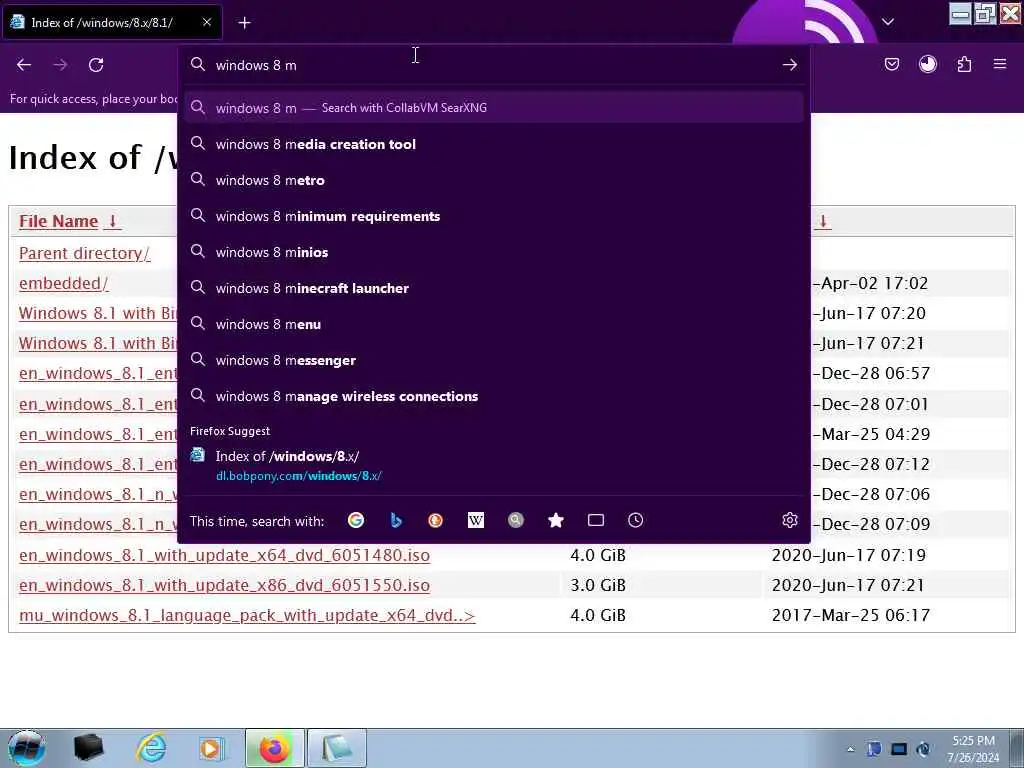Select suggestion windows 8 messenger

[494, 360]
